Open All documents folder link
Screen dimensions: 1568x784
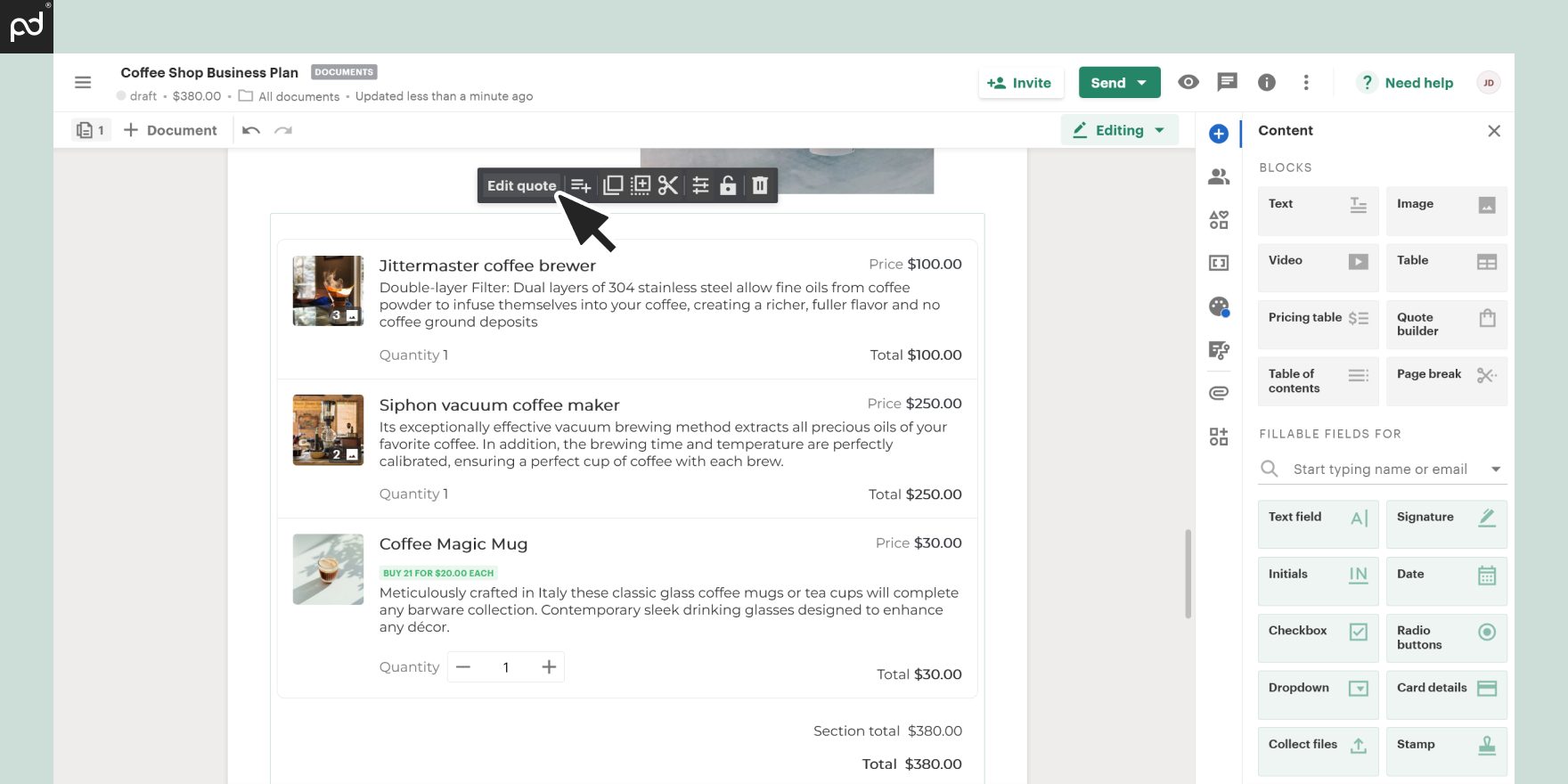289,96
